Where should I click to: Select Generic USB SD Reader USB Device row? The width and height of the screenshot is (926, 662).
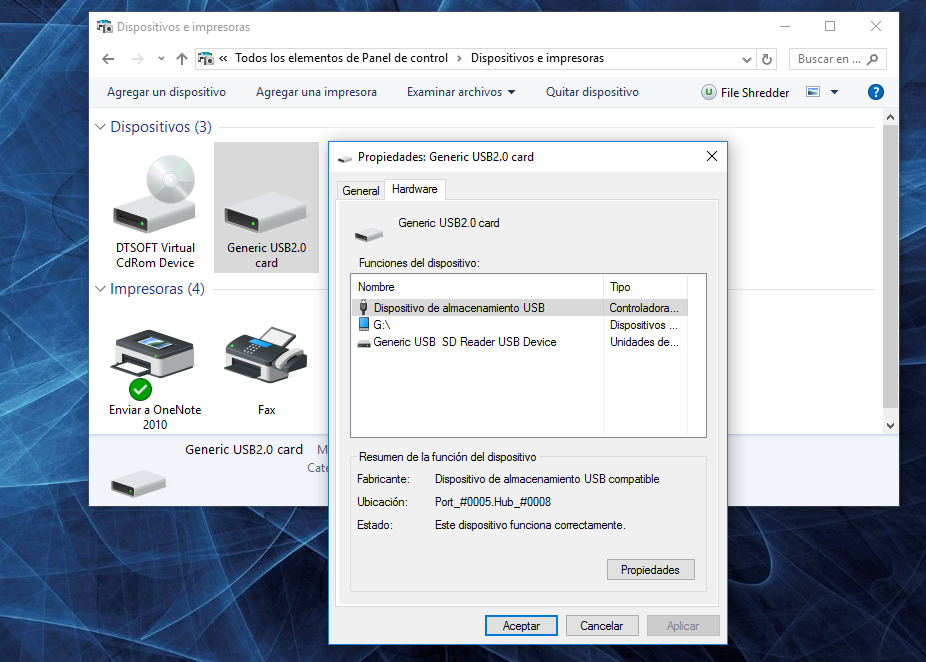click(x=520, y=342)
